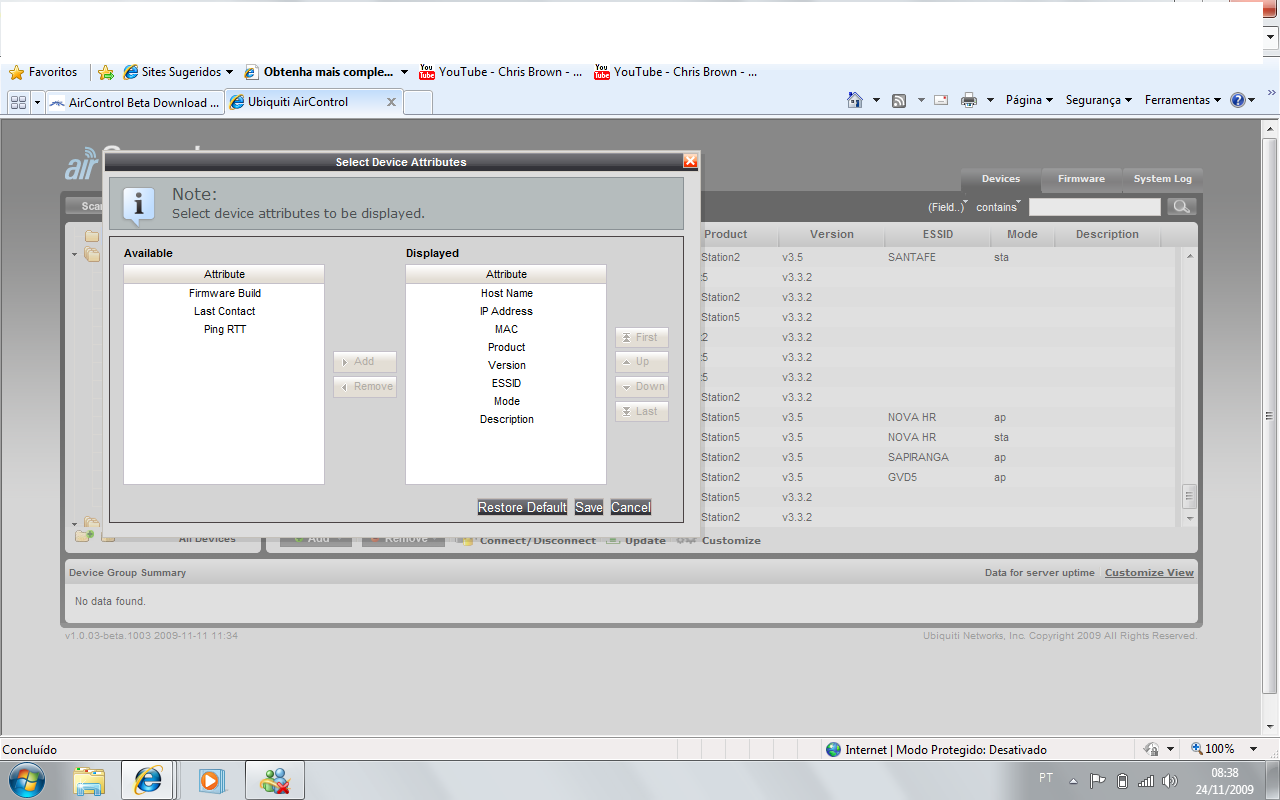Click the Last reorder button
Image resolution: width=1280 pixels, height=800 pixels.
642,411
